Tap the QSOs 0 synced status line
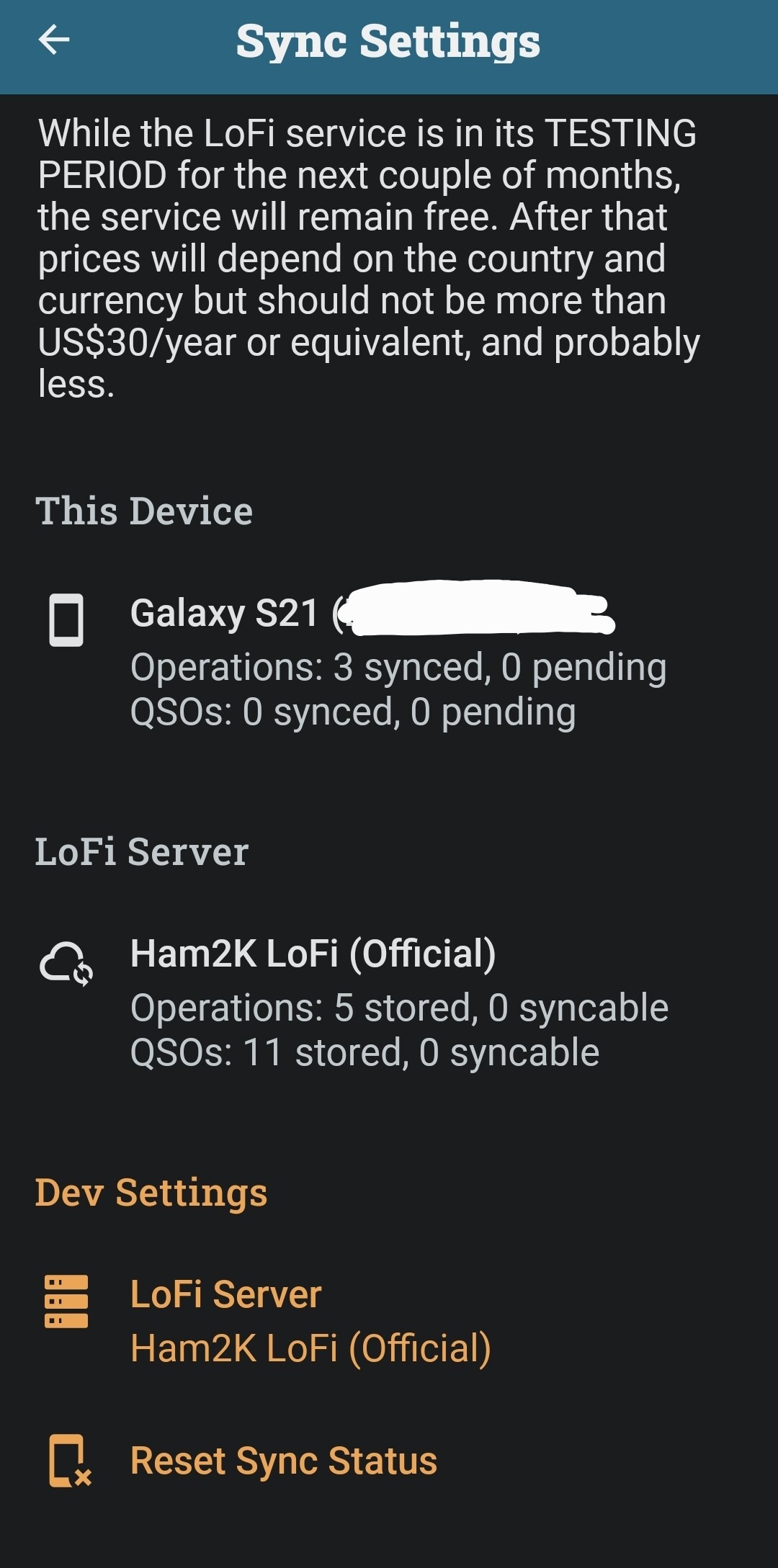The width and height of the screenshot is (778, 1568). 353,712
